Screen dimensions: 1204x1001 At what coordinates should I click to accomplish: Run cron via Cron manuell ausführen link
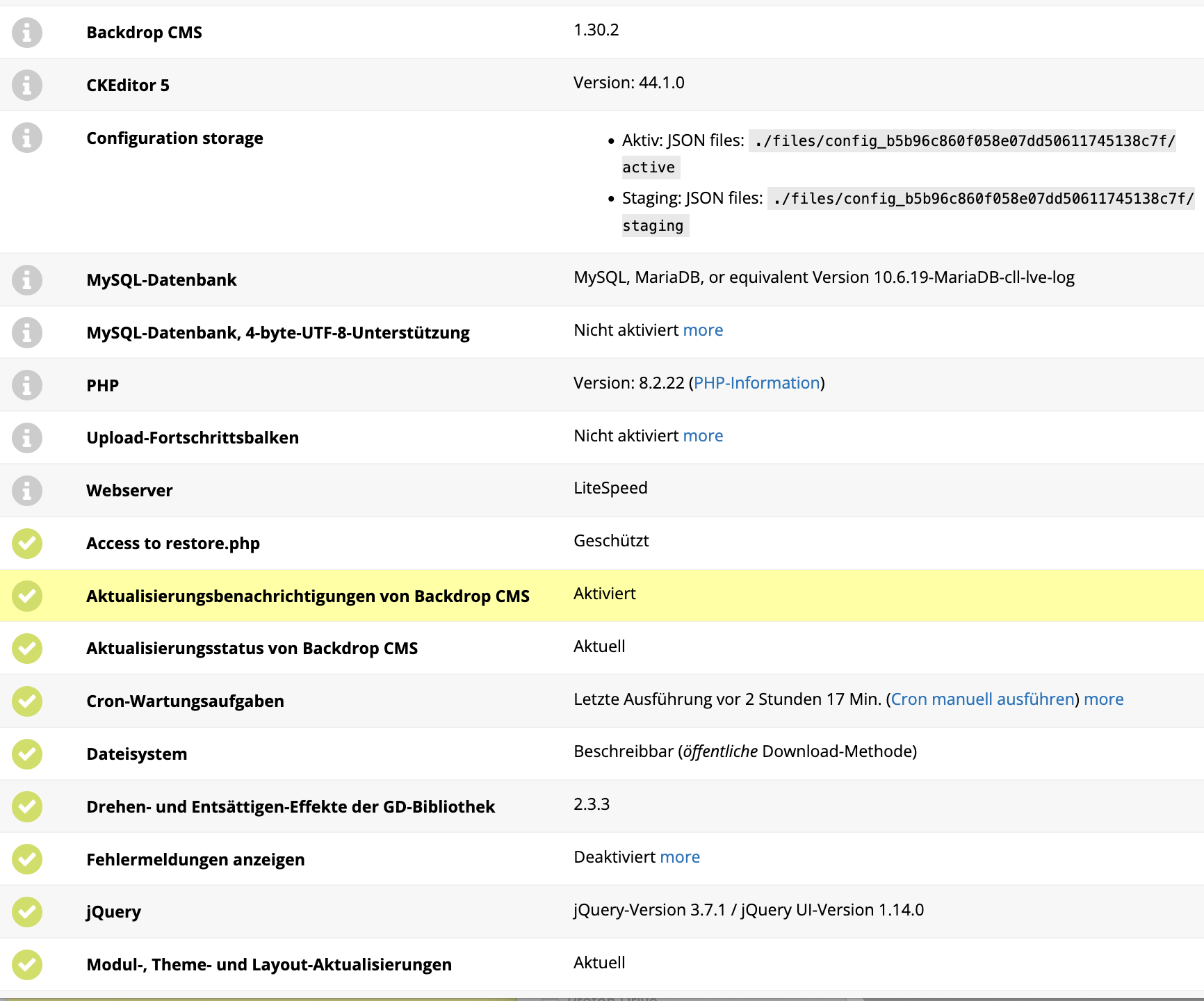(983, 699)
